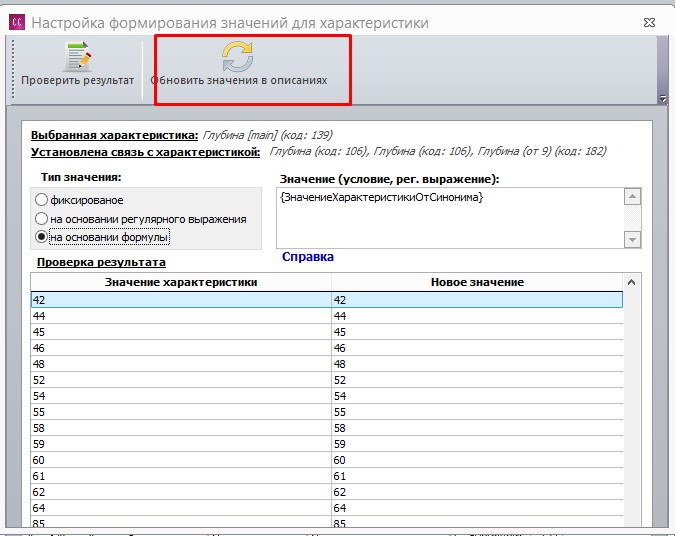Image resolution: width=675 pixels, height=536 pixels.
Task: Select the фиксированое radio option
Action: [x=41, y=200]
